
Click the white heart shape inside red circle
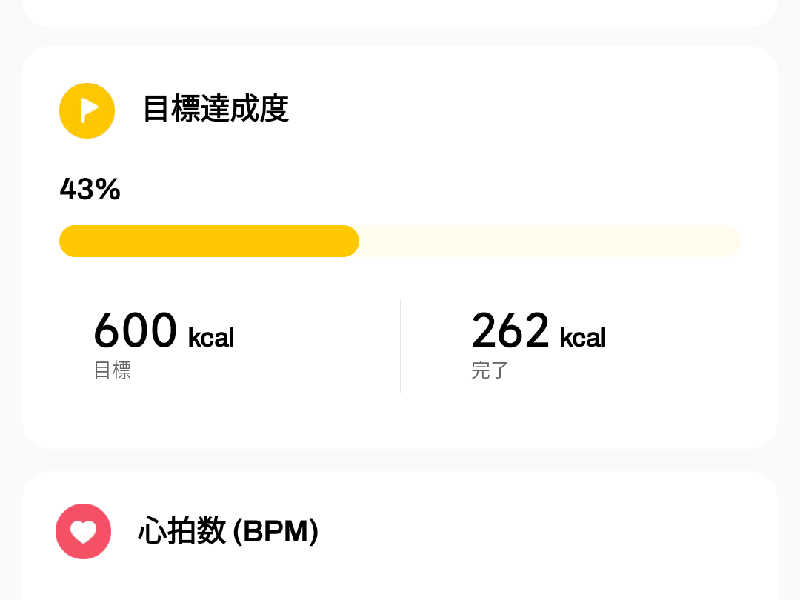pyautogui.click(x=83, y=532)
